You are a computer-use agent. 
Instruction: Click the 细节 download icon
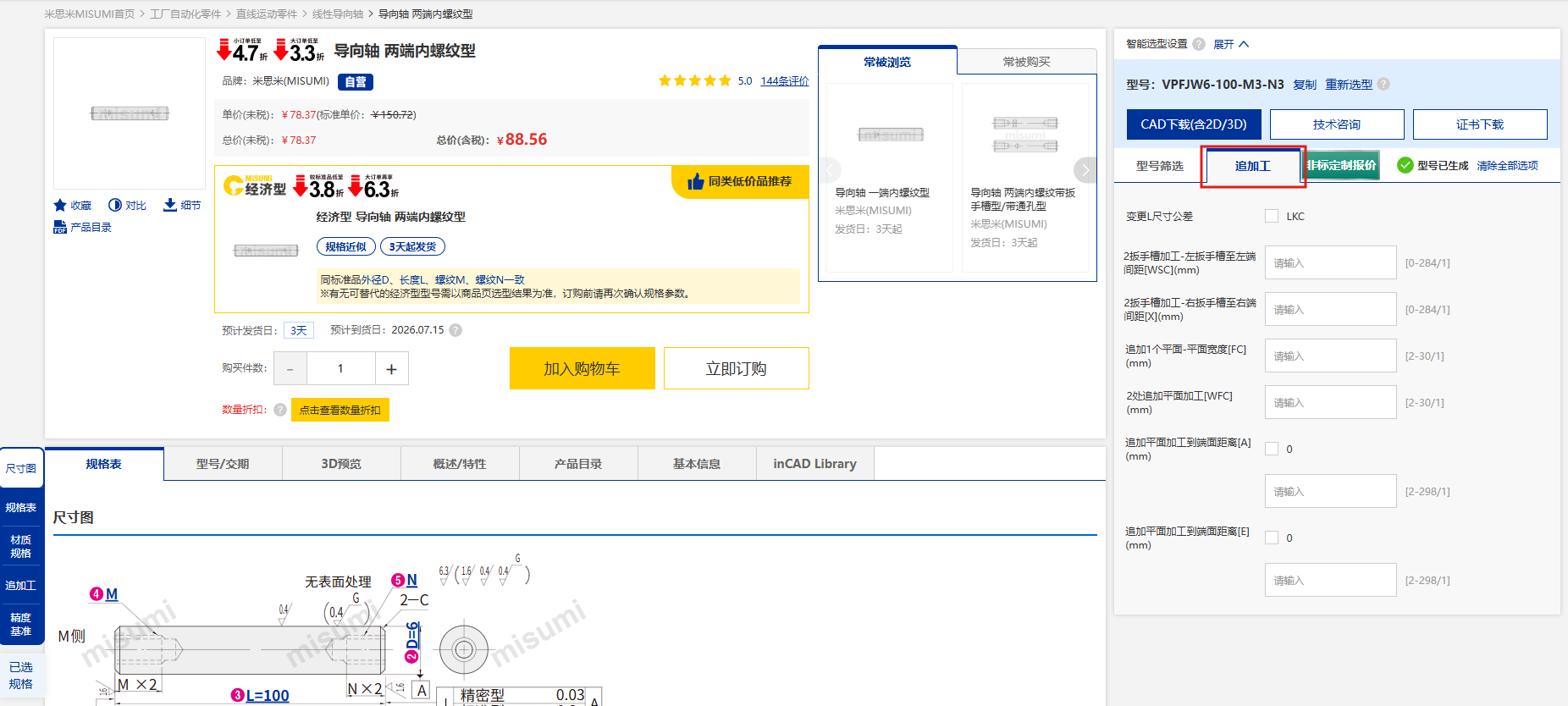(170, 205)
